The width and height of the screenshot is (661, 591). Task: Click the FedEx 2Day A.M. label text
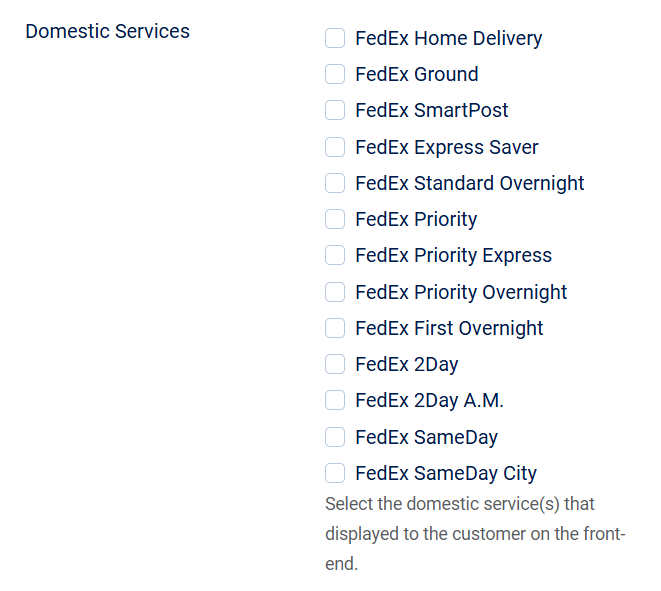429,401
